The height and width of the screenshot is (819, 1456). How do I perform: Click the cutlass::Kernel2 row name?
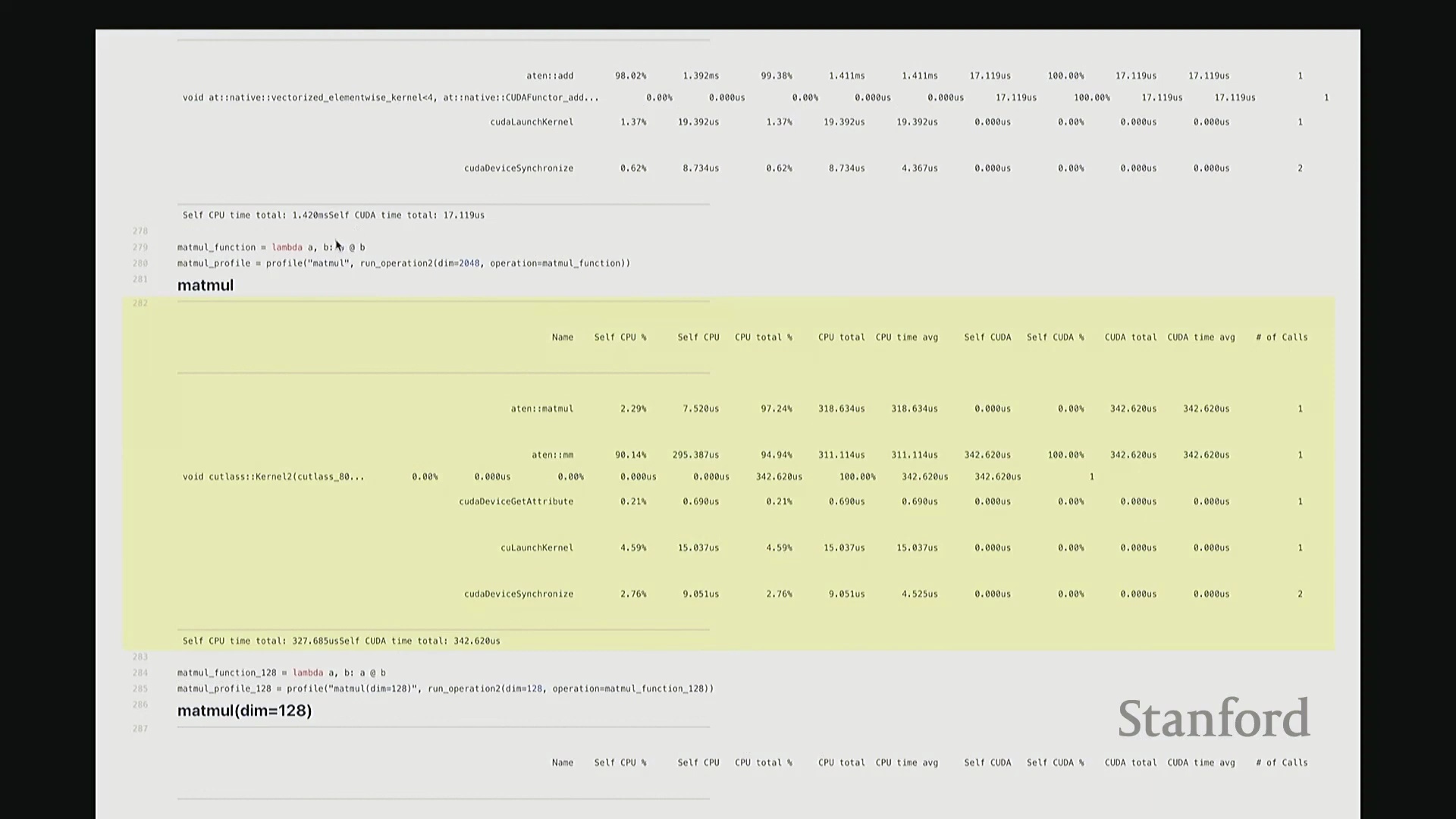(x=273, y=477)
